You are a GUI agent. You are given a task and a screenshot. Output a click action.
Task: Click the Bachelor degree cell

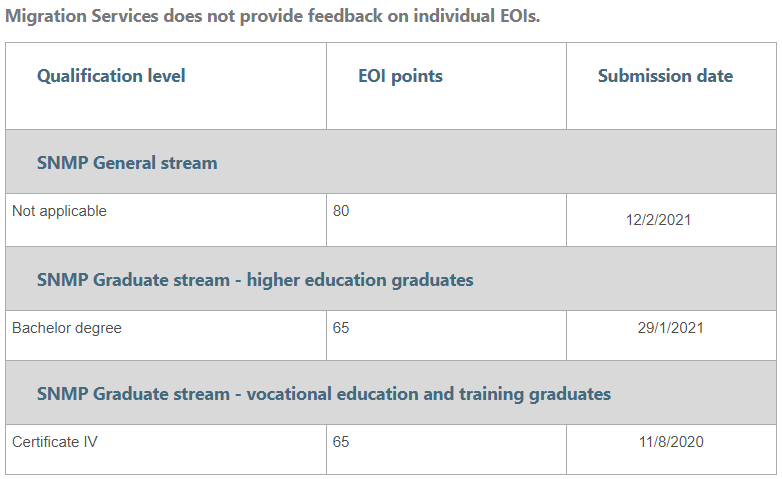[66, 328]
